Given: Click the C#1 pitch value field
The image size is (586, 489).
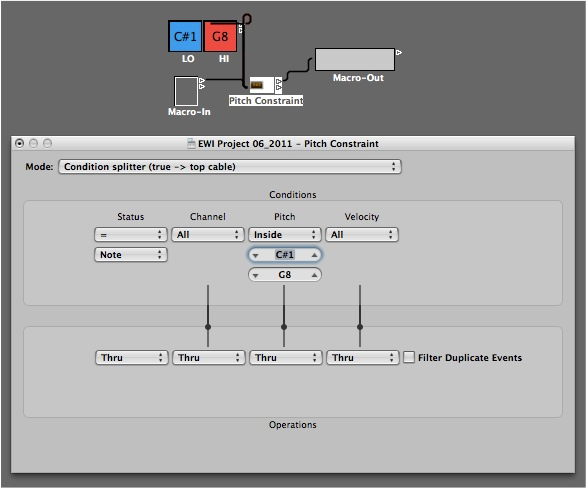Looking at the screenshot, I should click(x=285, y=255).
